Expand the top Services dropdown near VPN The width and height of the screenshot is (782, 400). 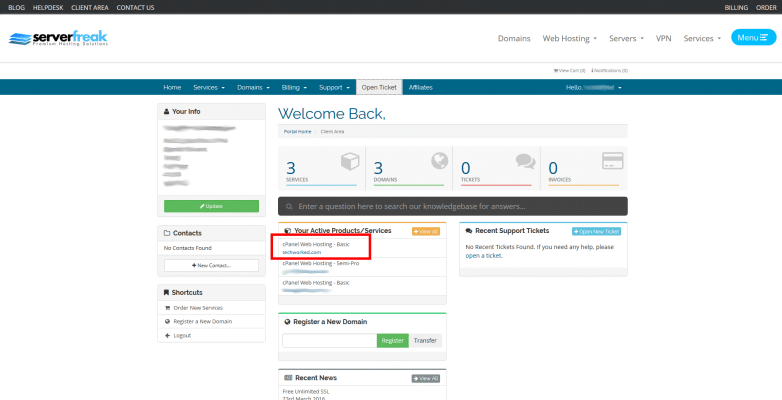pyautogui.click(x=702, y=38)
